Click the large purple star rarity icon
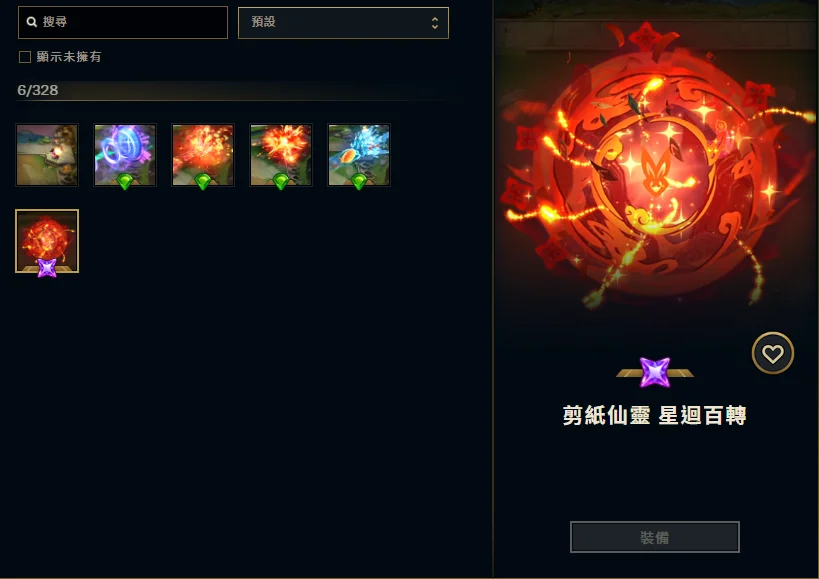Viewport: 819px width, 579px height. coord(655,372)
